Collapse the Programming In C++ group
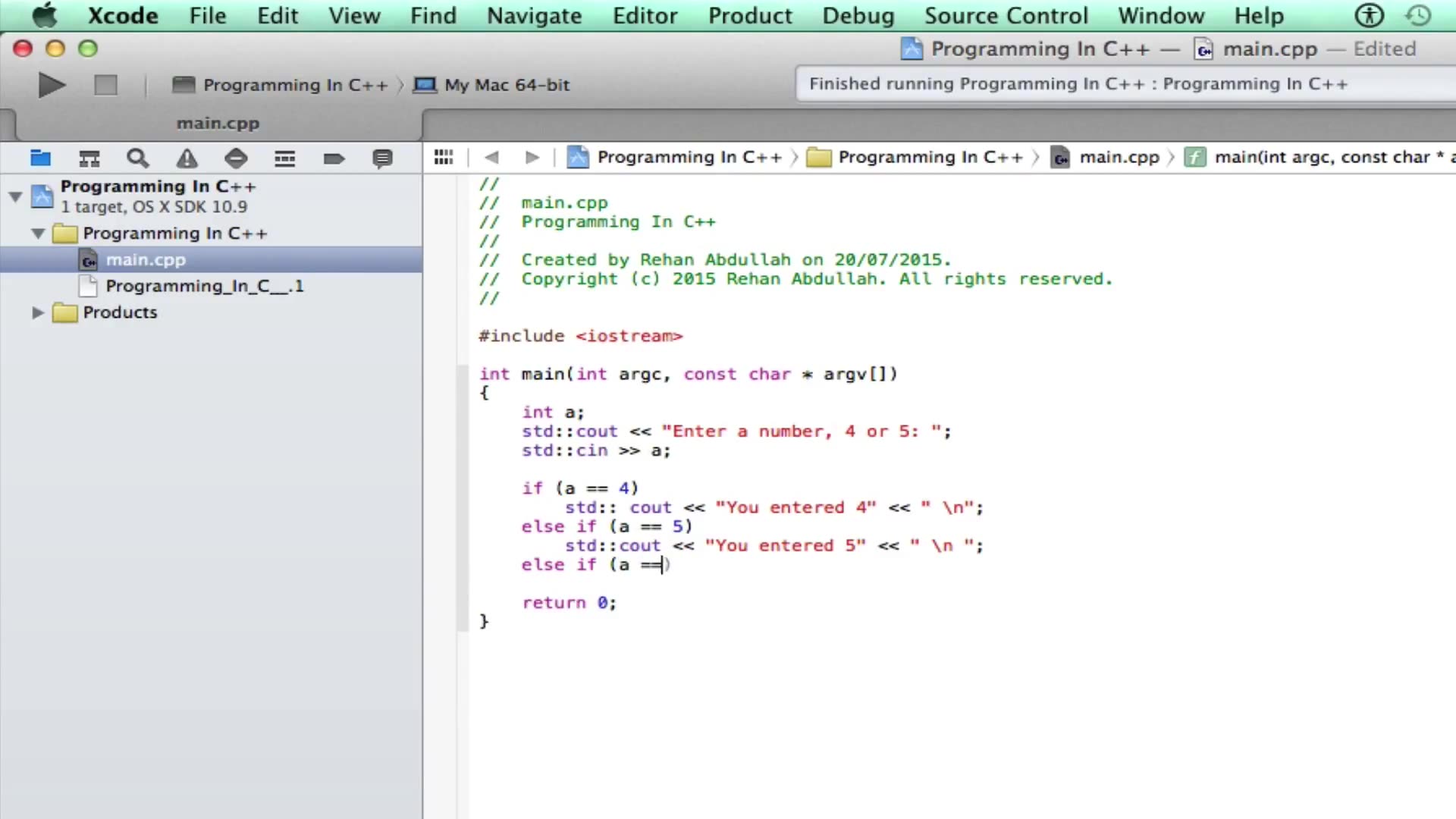Viewport: 1456px width, 819px height. (x=37, y=234)
